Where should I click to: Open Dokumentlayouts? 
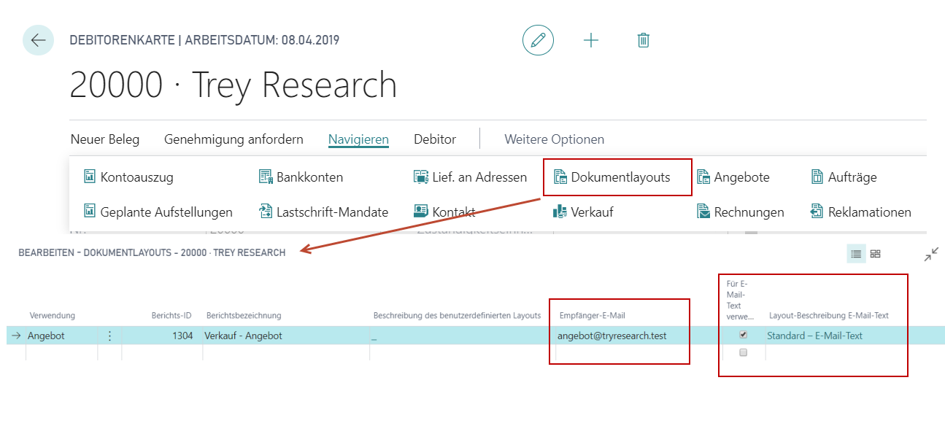(x=612, y=177)
